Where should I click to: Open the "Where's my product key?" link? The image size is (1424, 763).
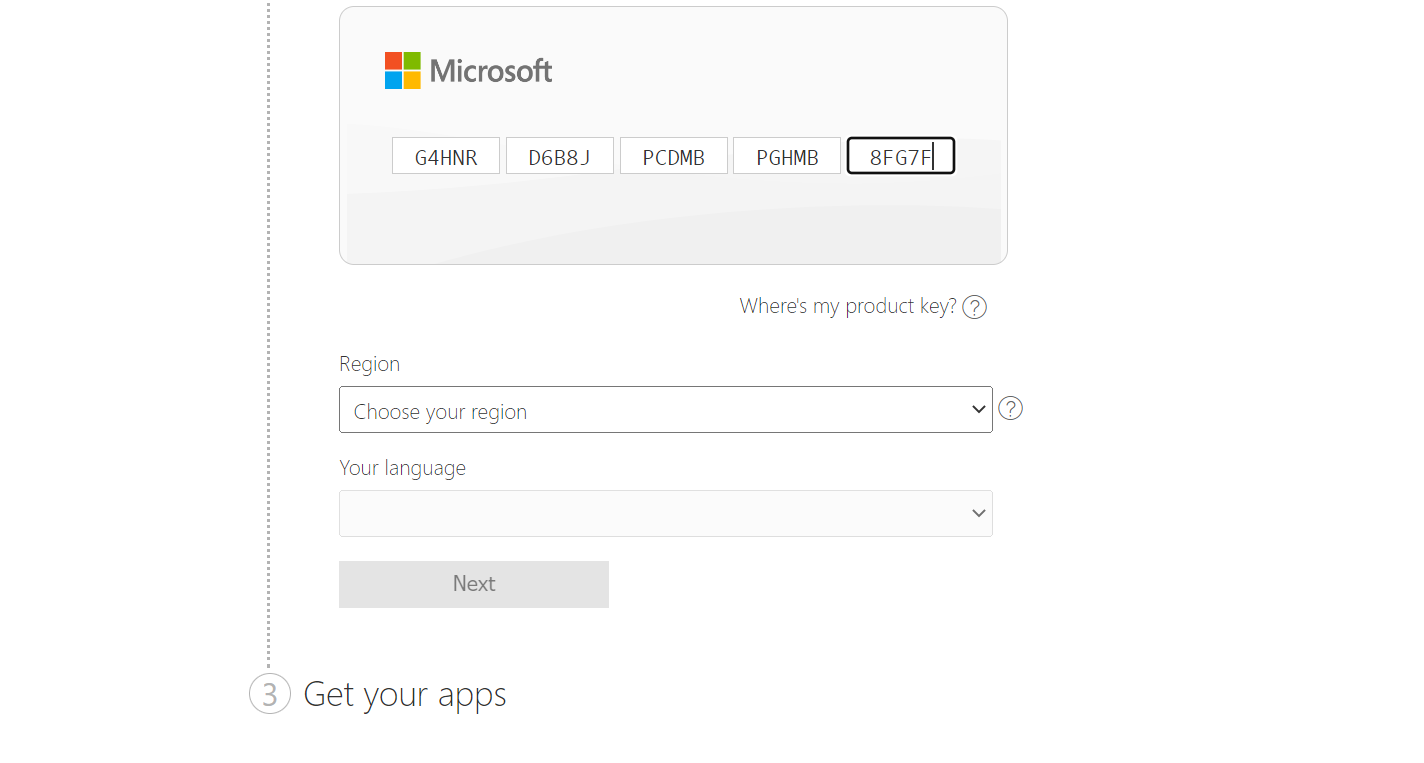pyautogui.click(x=848, y=306)
